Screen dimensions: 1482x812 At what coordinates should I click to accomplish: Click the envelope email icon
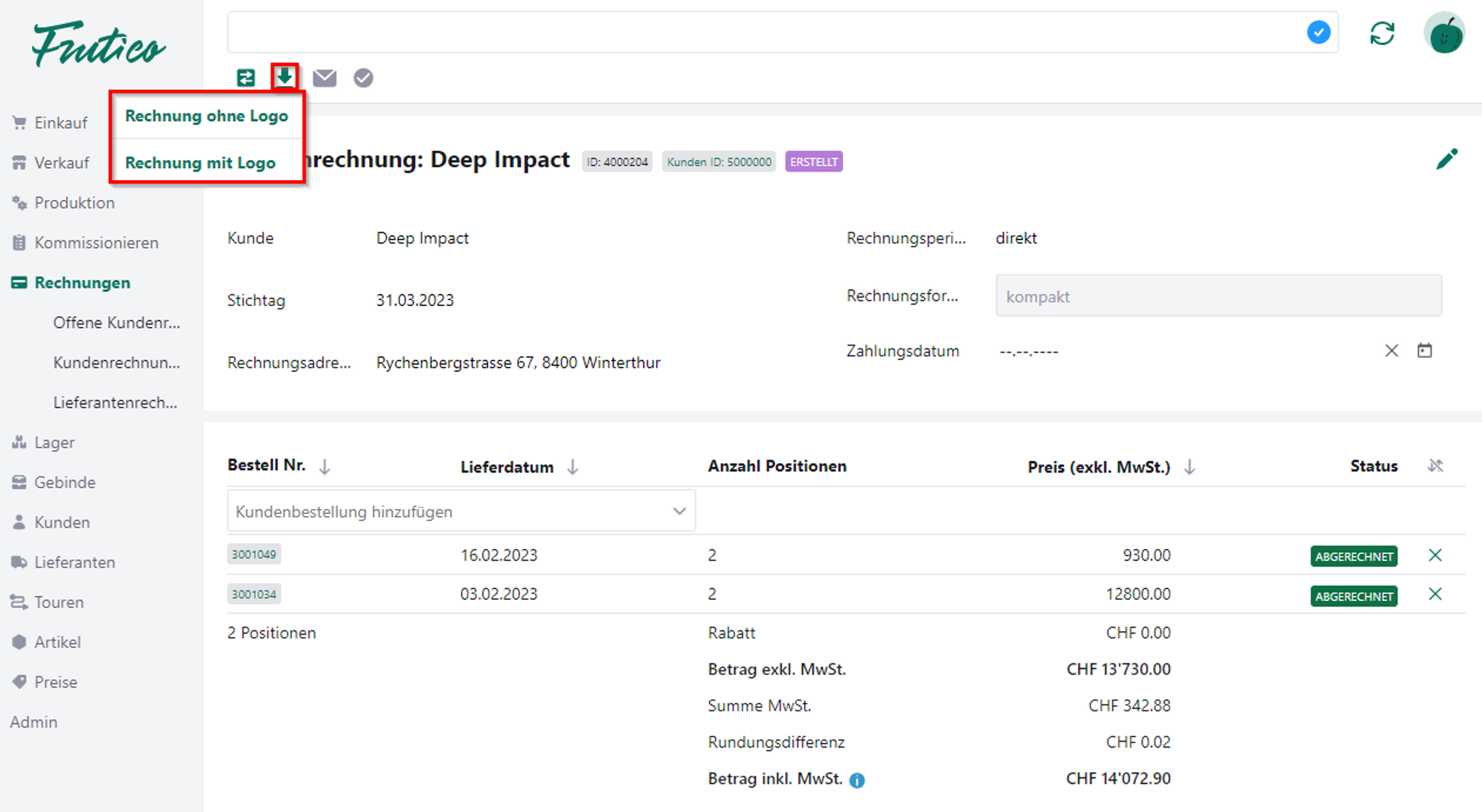coord(325,78)
